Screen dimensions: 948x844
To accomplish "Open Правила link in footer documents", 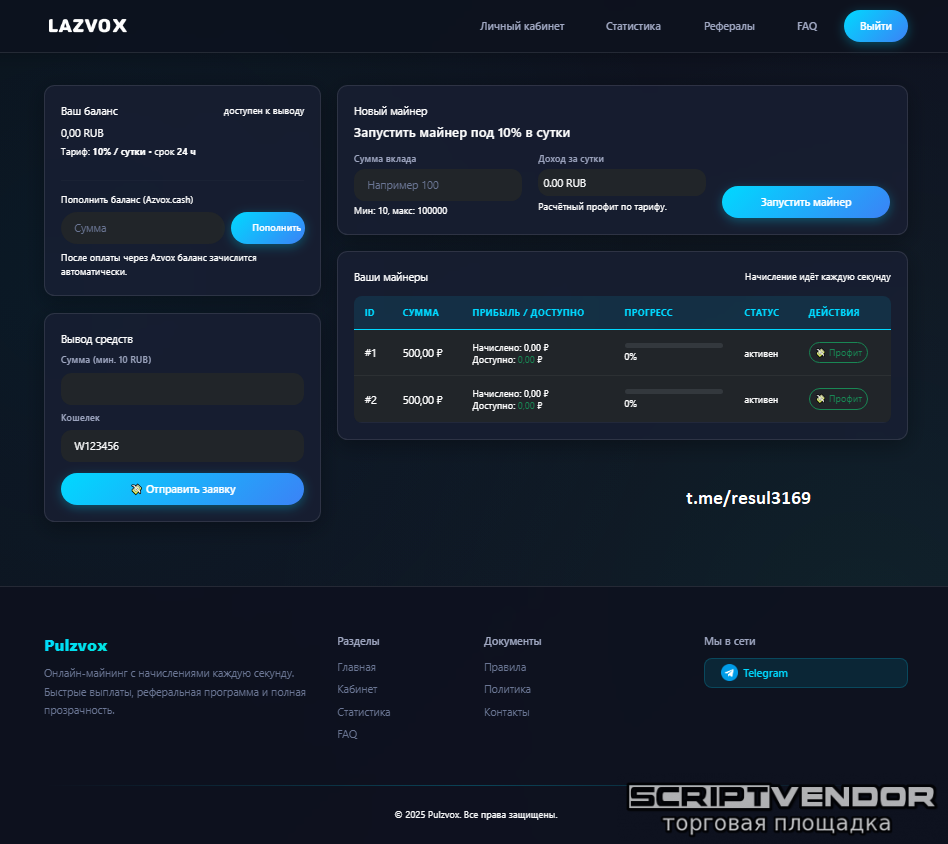I will click(504, 667).
